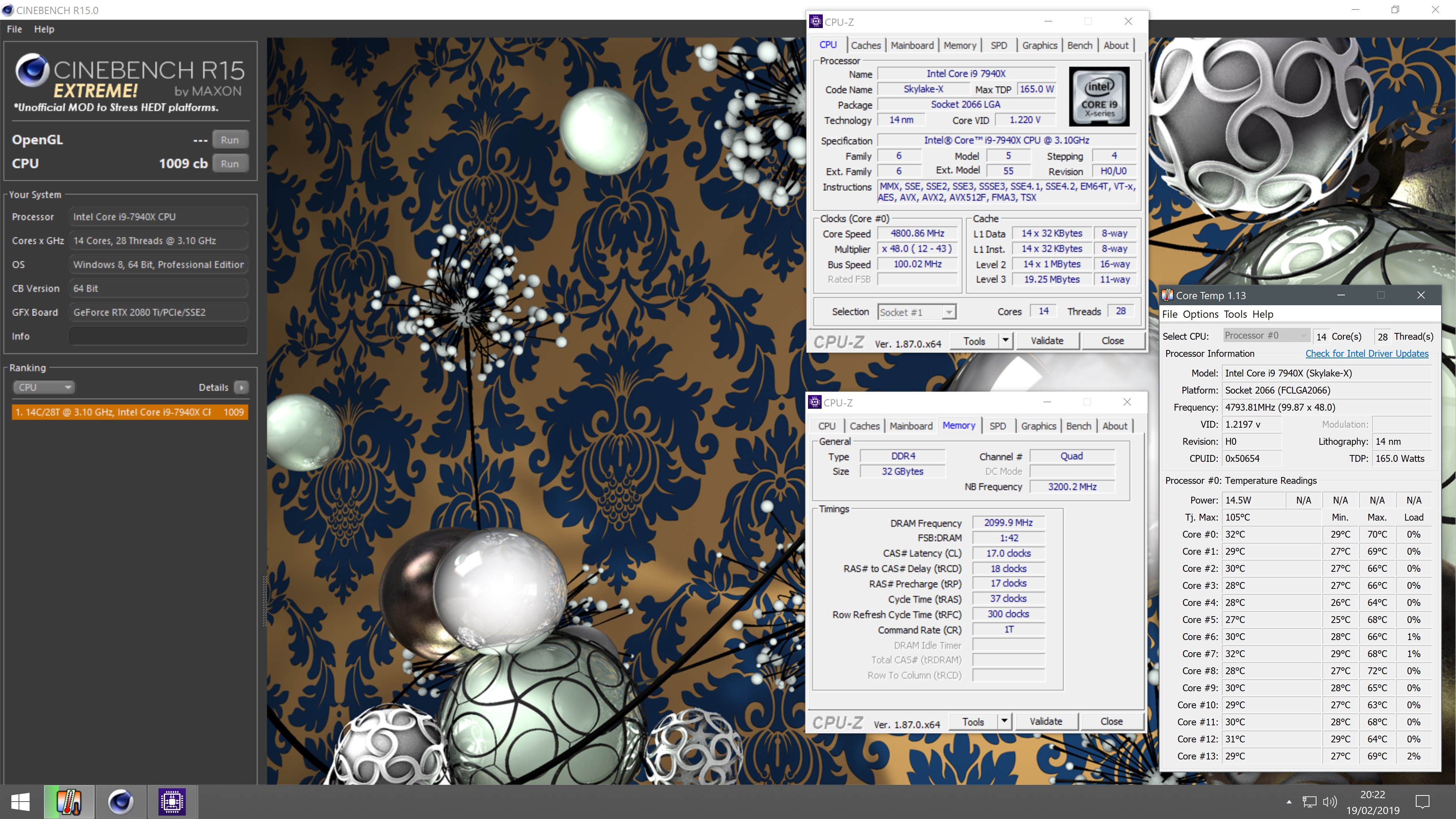This screenshot has width=1456, height=819.
Task: Click the 1009 cb CPU score
Action: point(183,163)
